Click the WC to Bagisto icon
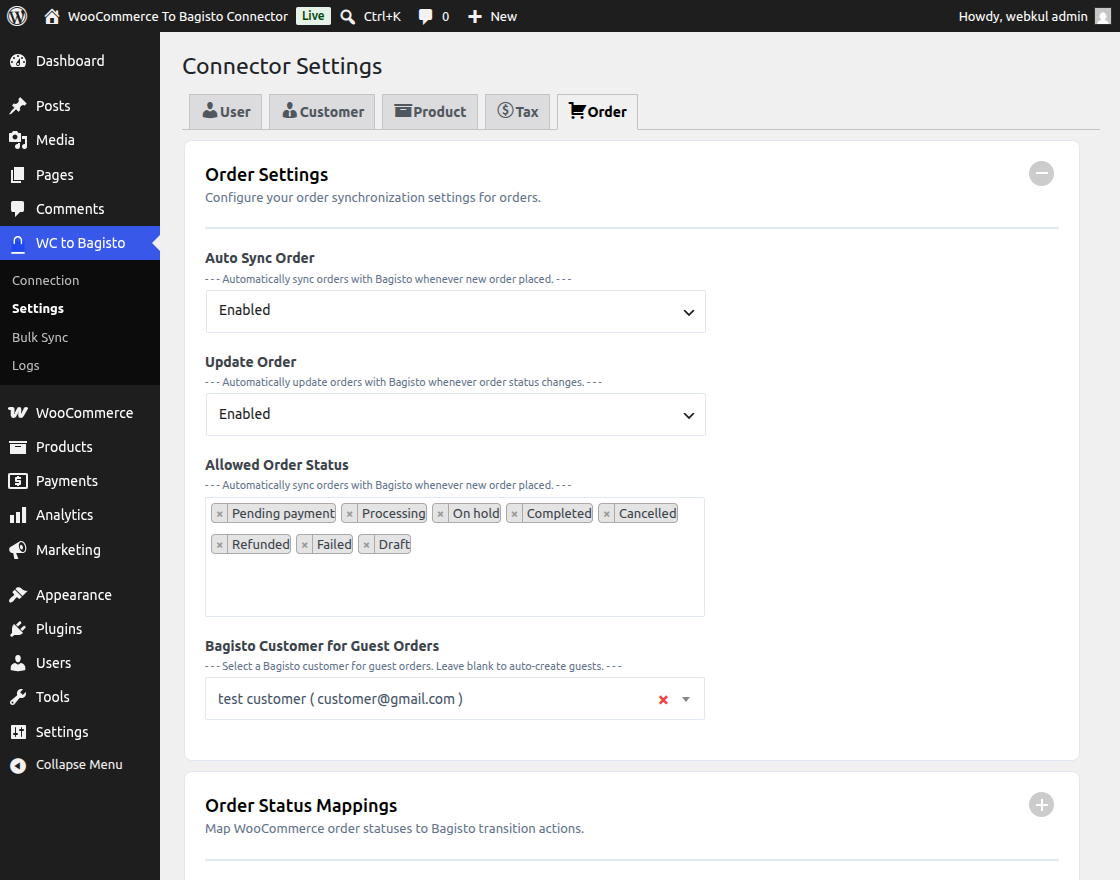Viewport: 1120px width, 880px height. click(18, 243)
